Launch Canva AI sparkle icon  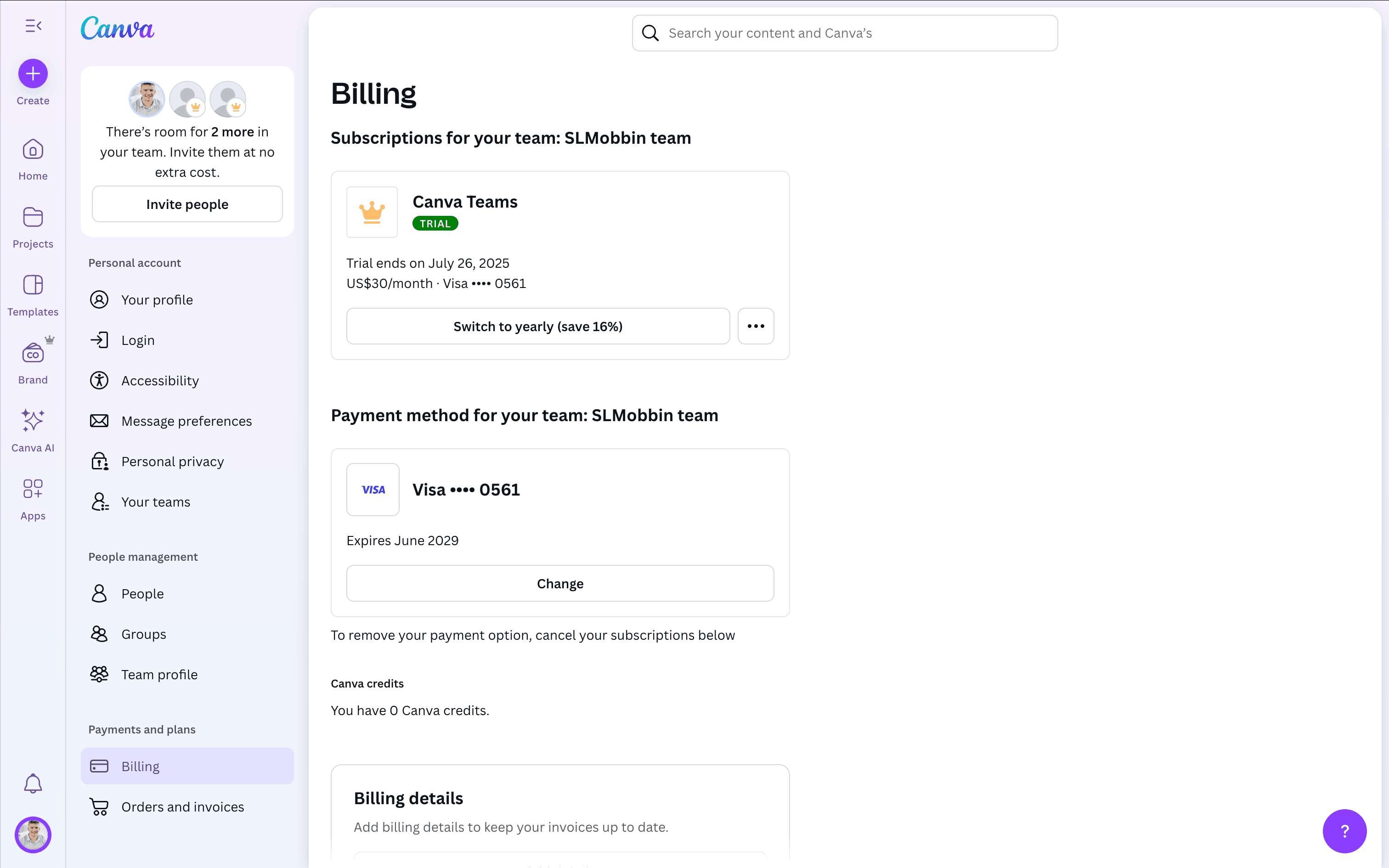pos(33,422)
